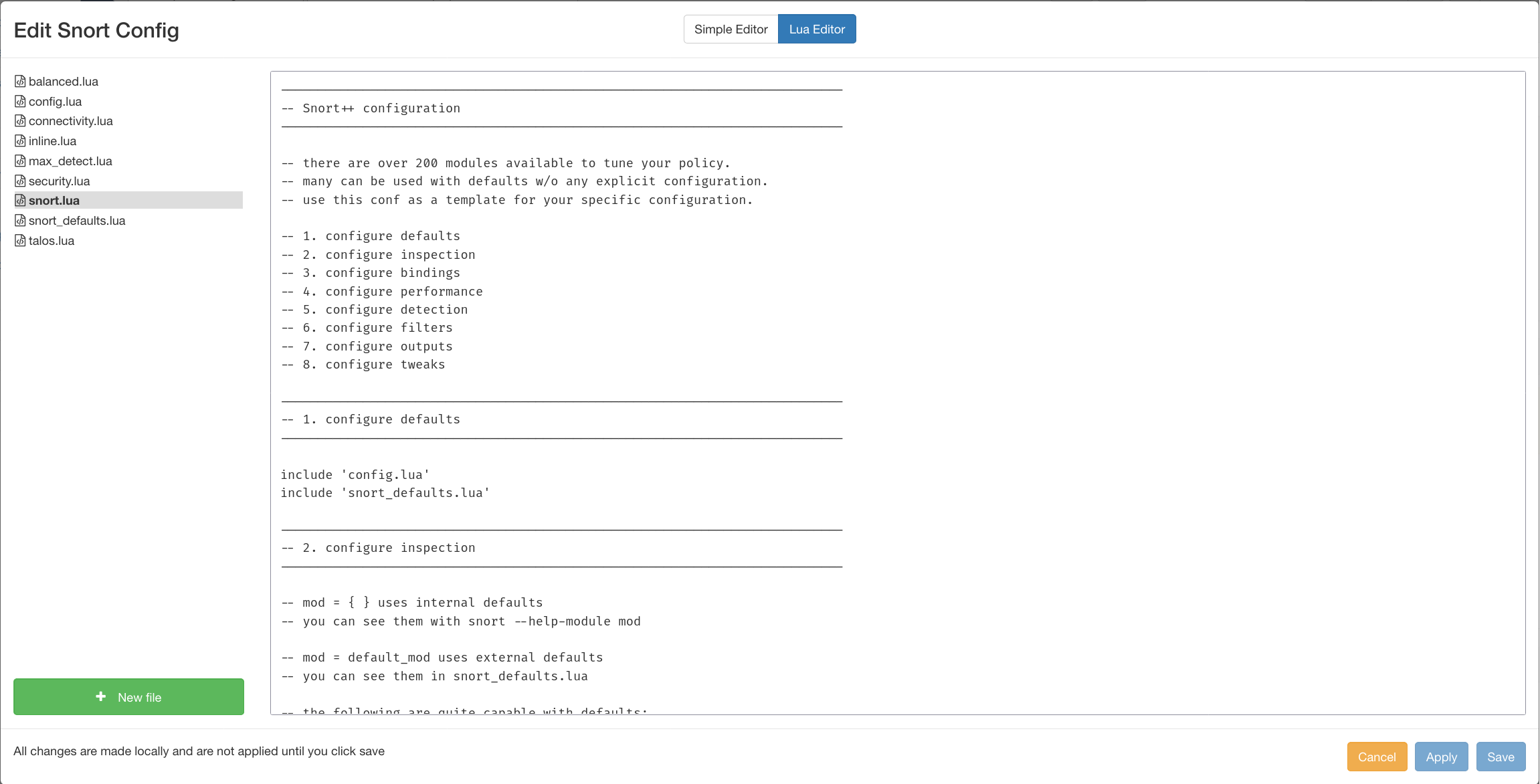1540x784 pixels.
Task: Click the balanced.lua file icon
Action: 20,82
